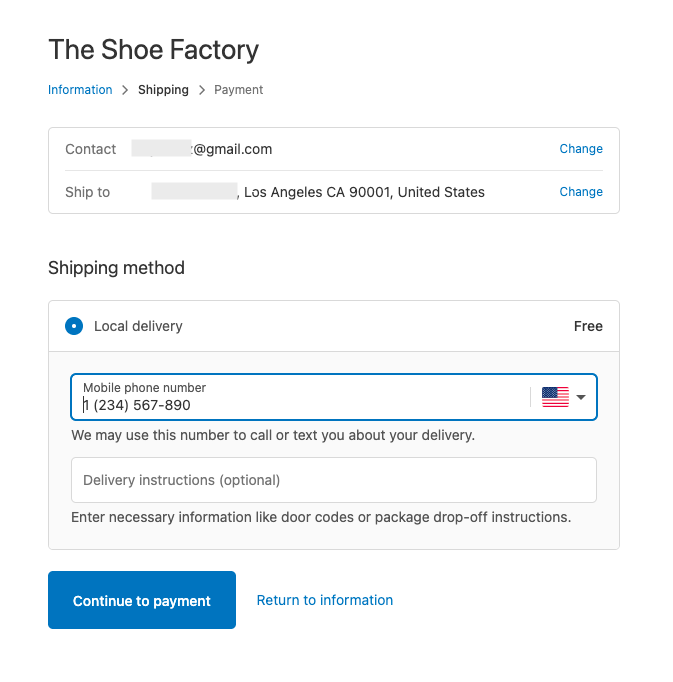This screenshot has height=682, width=673.
Task: Click the Free shipping price label
Action: [588, 326]
